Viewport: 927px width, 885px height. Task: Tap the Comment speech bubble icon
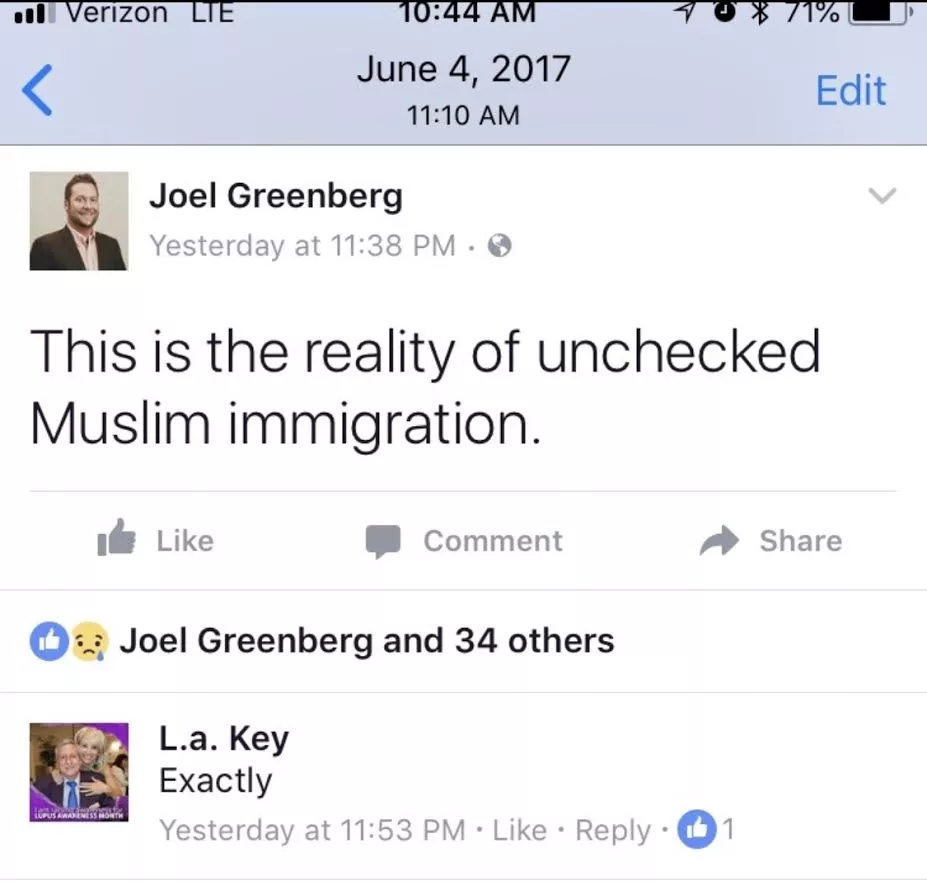point(383,541)
